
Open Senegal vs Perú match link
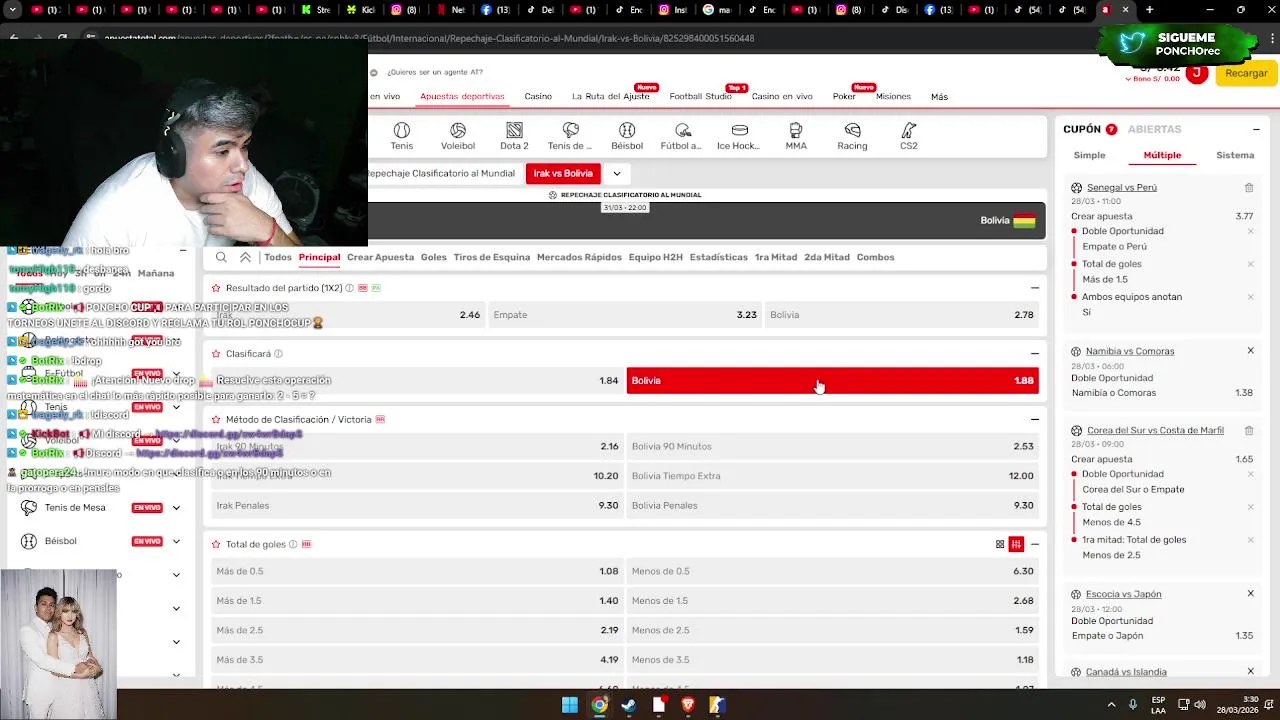1121,188
